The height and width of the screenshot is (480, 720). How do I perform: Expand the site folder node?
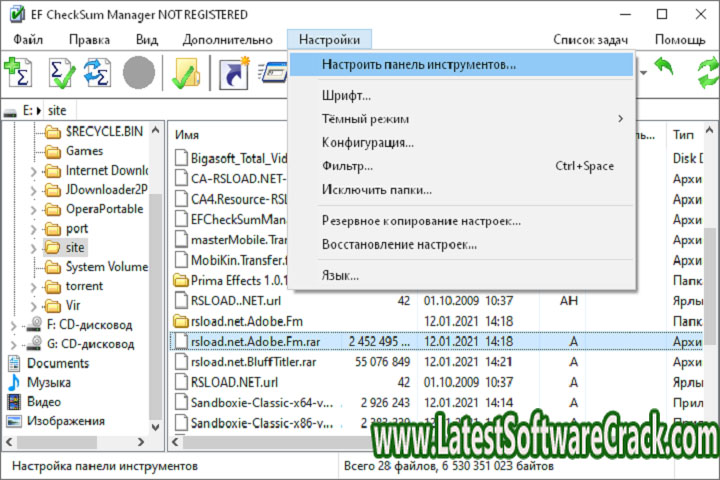coord(33,248)
